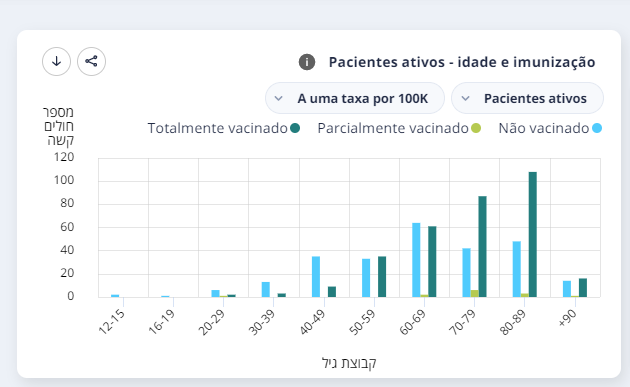
Task: Click the light blue bar for 60-69
Action: [416, 260]
